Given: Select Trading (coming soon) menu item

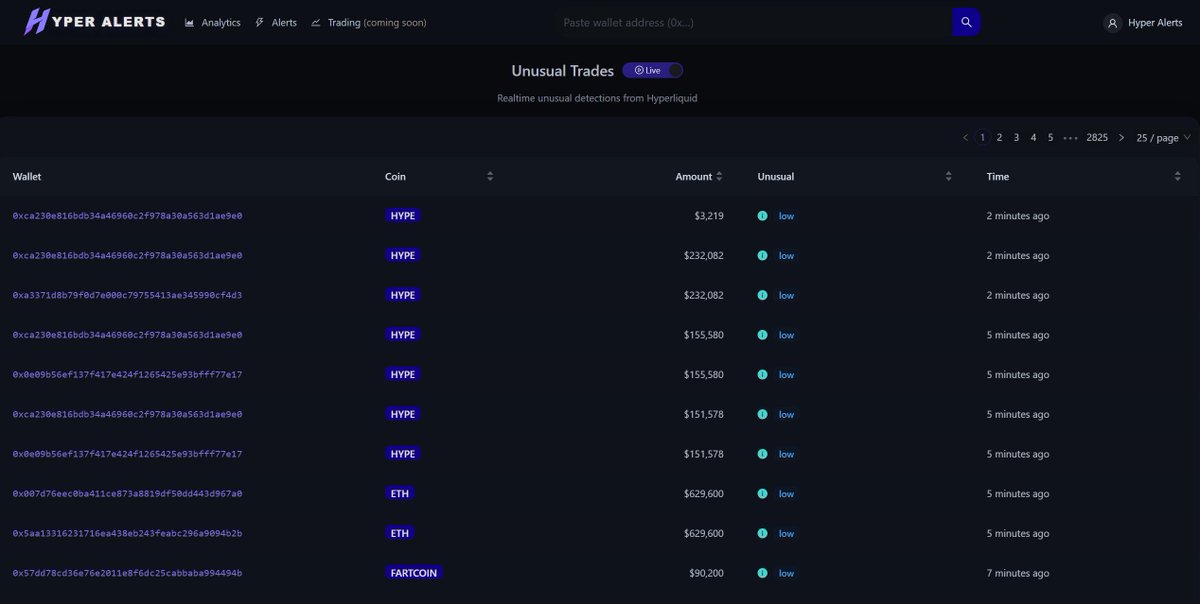Looking at the screenshot, I should (x=368, y=22).
